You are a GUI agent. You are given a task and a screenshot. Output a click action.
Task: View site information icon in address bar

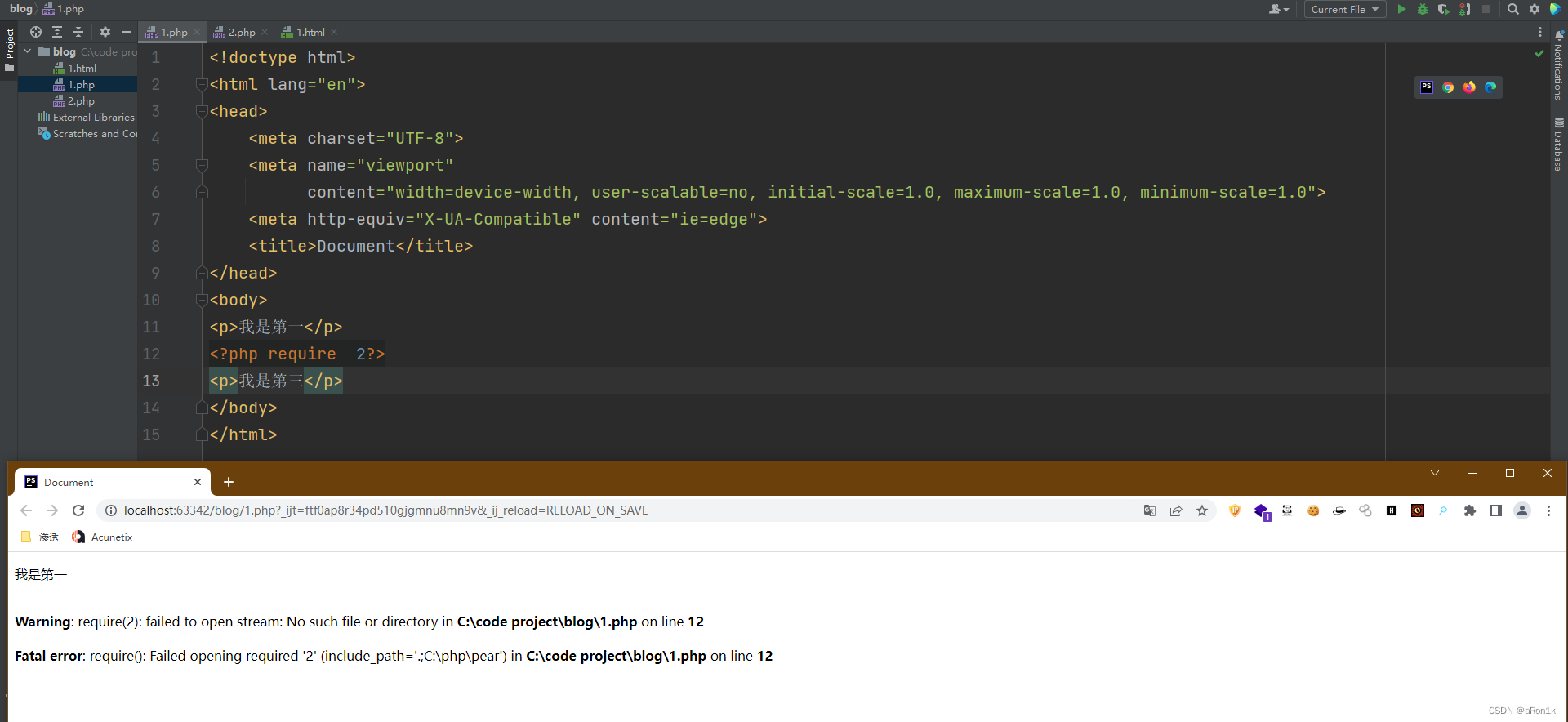(110, 510)
